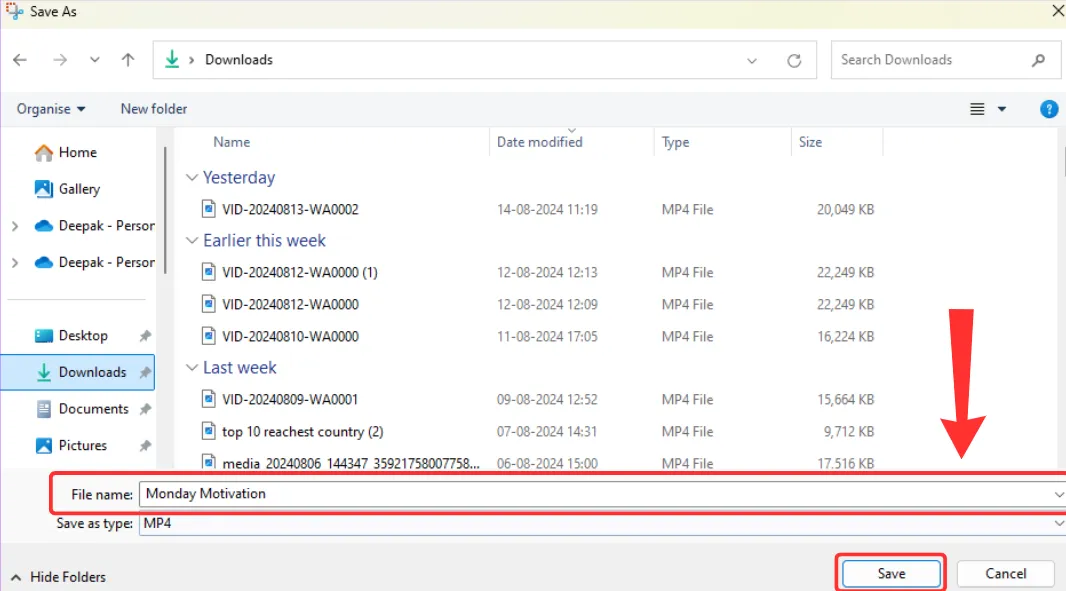Screen dimensions: 1066x591
Task: Refresh the Downloads folder view
Action: (794, 61)
